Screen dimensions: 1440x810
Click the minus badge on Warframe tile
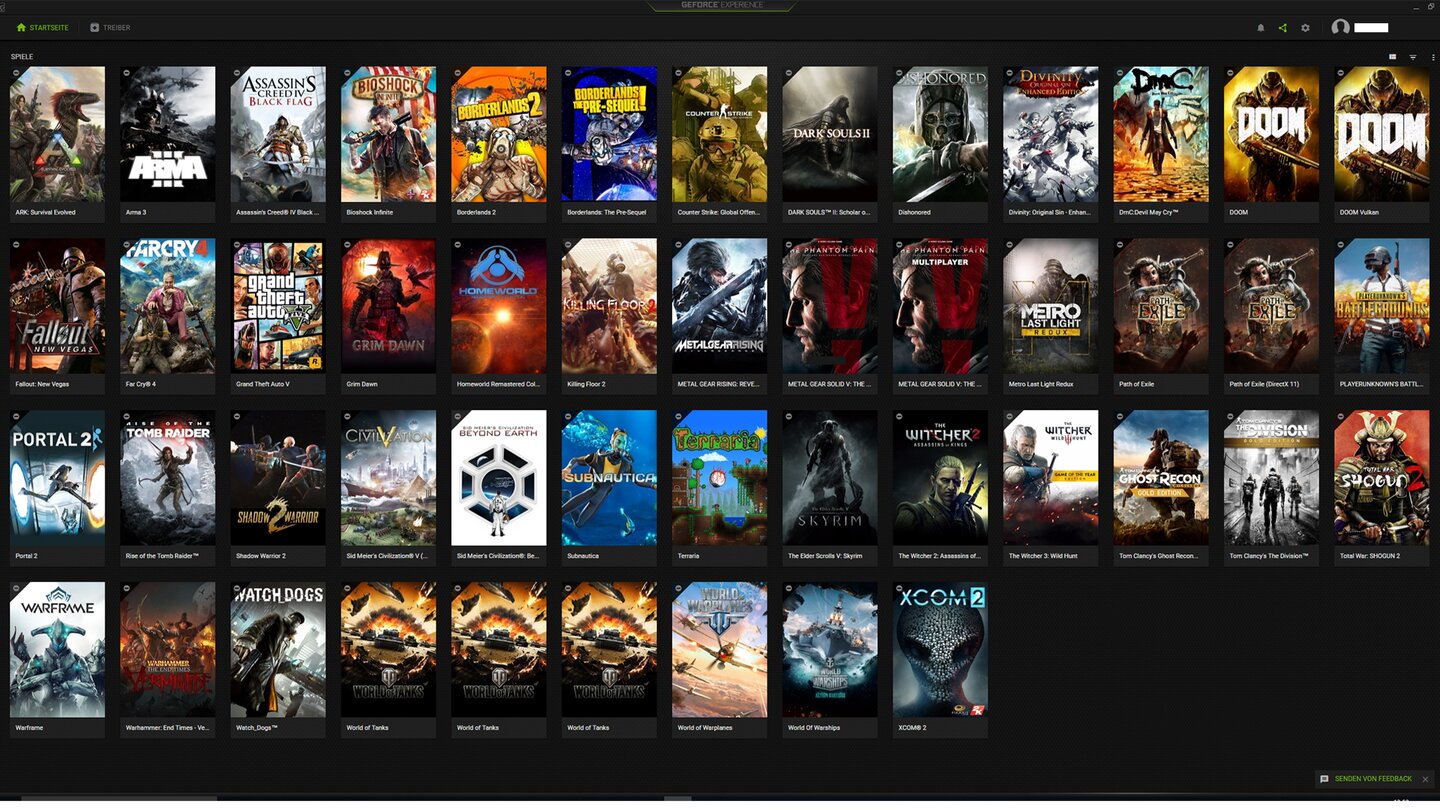coord(16,589)
